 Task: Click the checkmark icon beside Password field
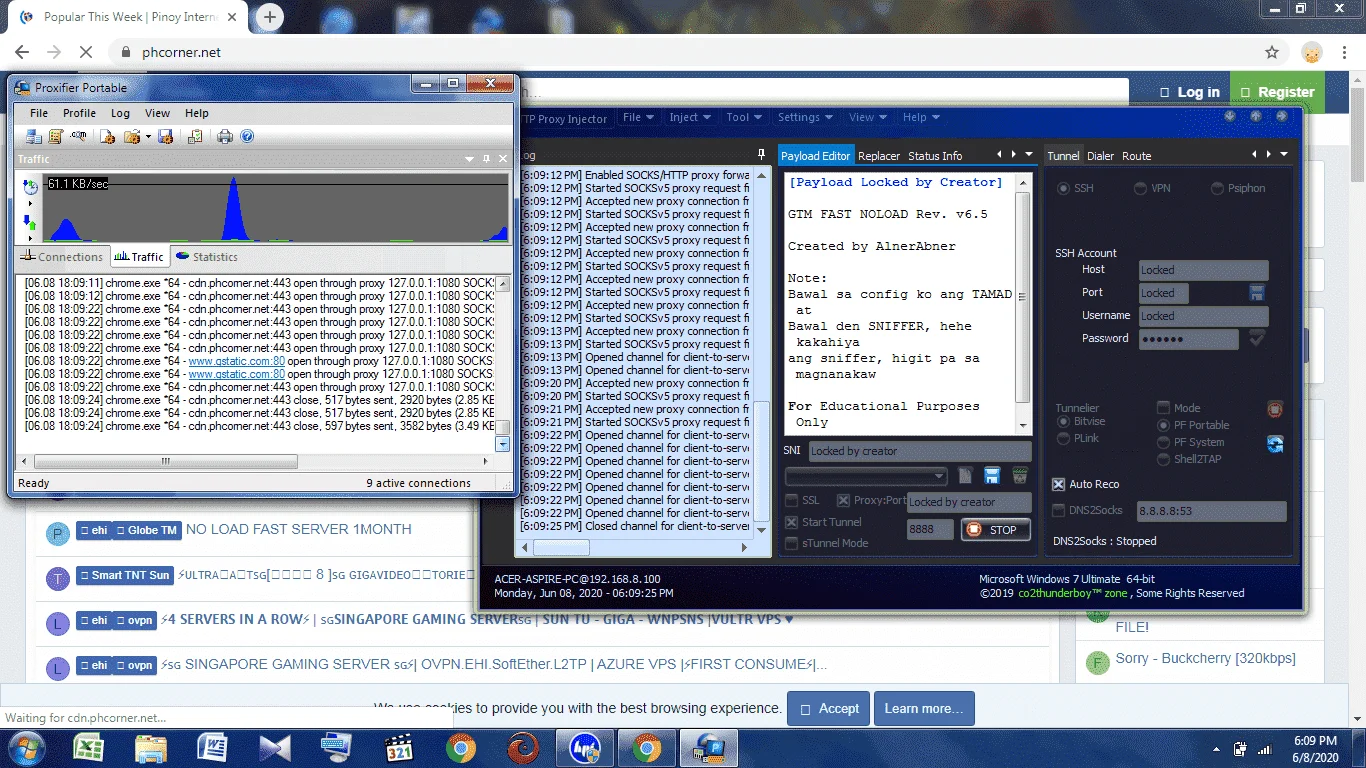pyautogui.click(x=1257, y=339)
